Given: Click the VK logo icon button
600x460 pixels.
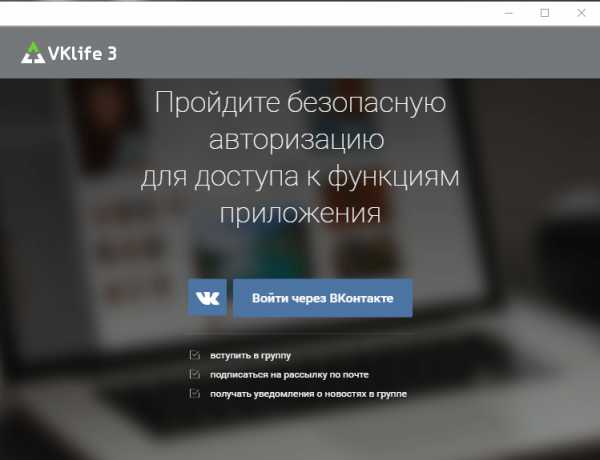Looking at the screenshot, I should pyautogui.click(x=207, y=298).
